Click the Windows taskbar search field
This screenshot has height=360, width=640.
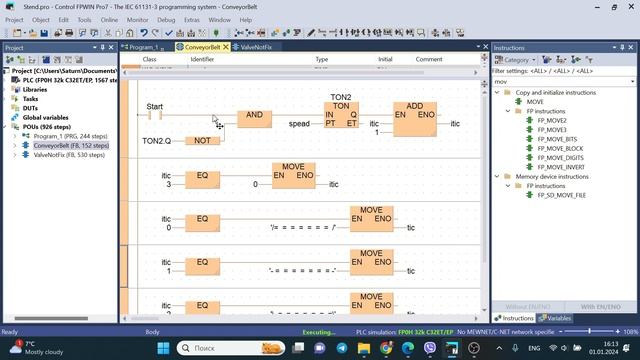tap(231, 348)
